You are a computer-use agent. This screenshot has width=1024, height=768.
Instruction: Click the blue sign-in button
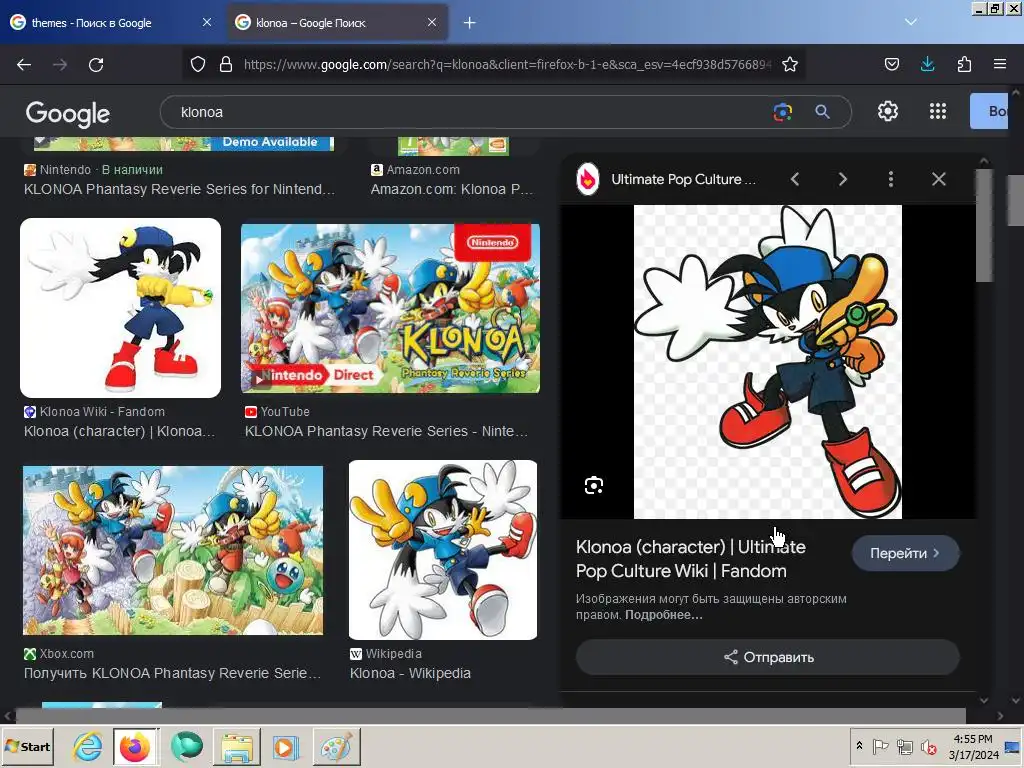(989, 111)
